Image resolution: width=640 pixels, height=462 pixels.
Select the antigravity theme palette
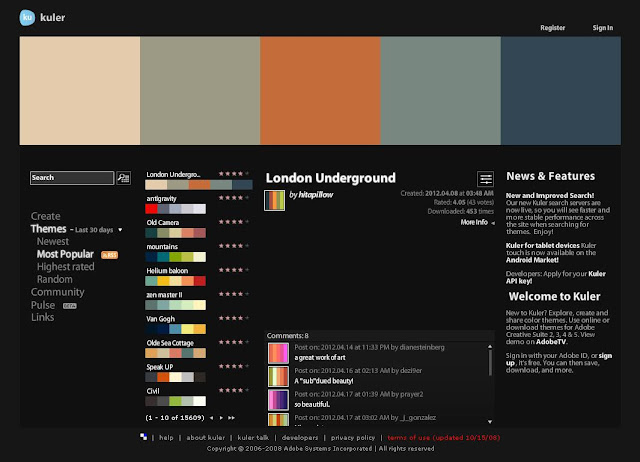tap(176, 209)
